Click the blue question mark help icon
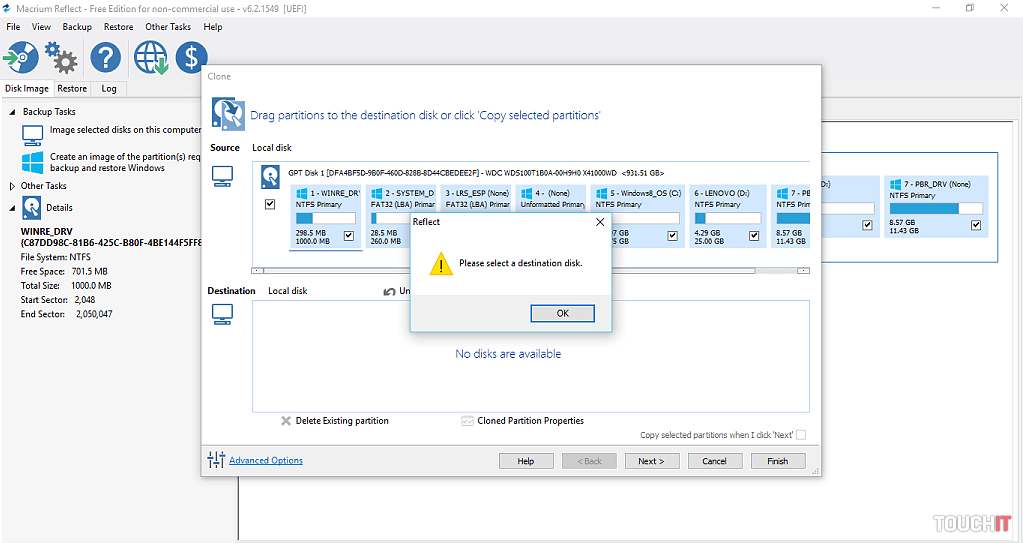1023x543 pixels. pos(105,58)
